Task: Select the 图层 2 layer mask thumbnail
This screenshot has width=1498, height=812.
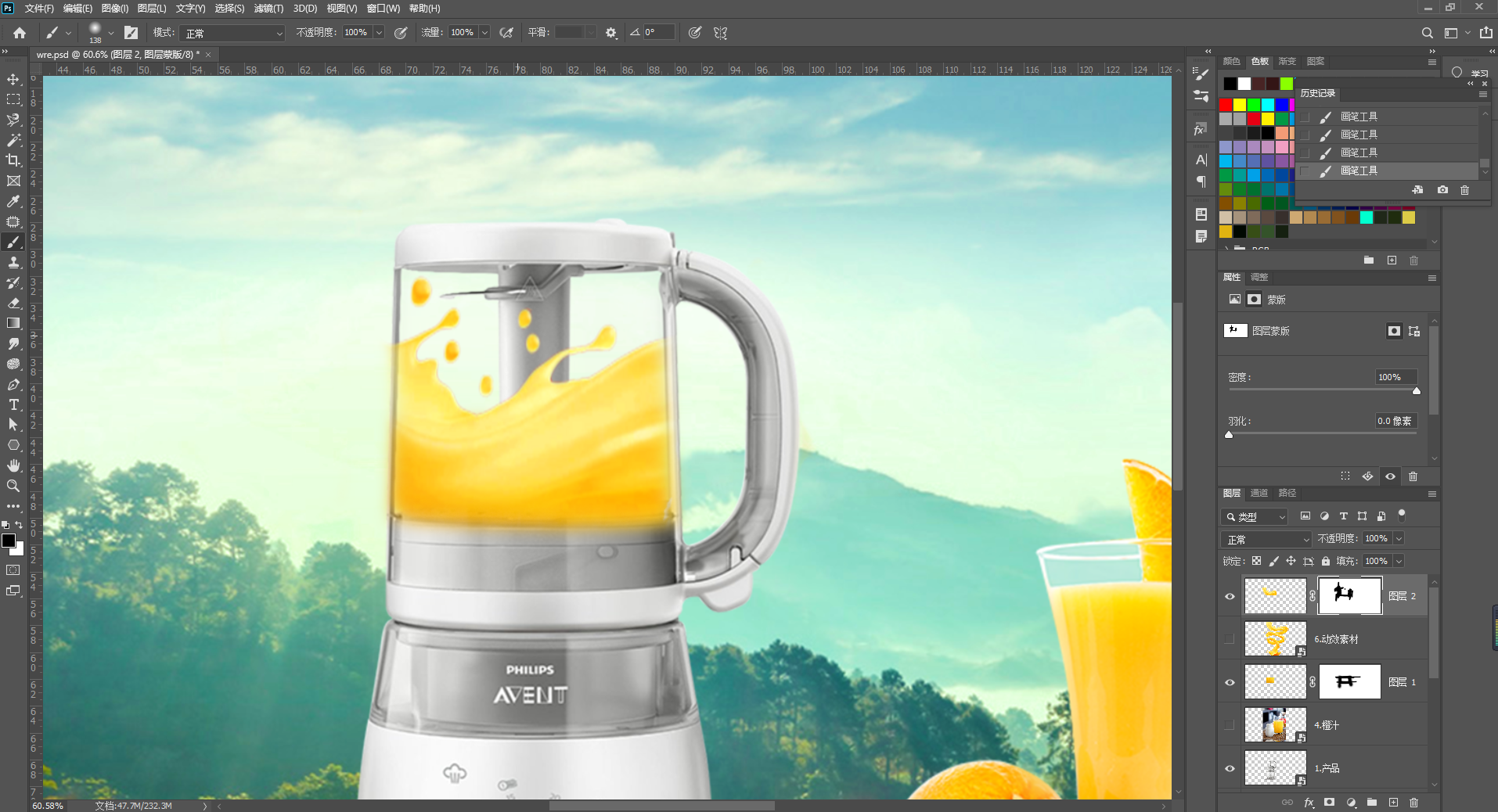Action: click(x=1350, y=596)
